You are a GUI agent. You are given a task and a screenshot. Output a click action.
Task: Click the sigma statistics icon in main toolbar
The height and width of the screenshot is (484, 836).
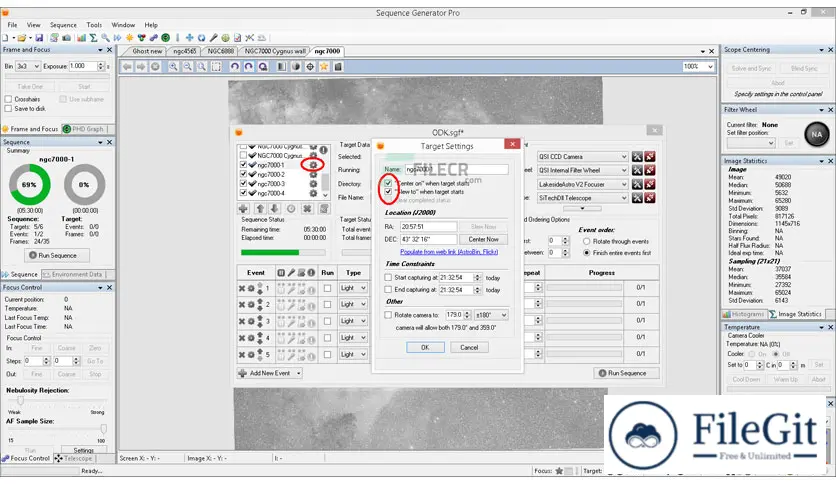93,38
